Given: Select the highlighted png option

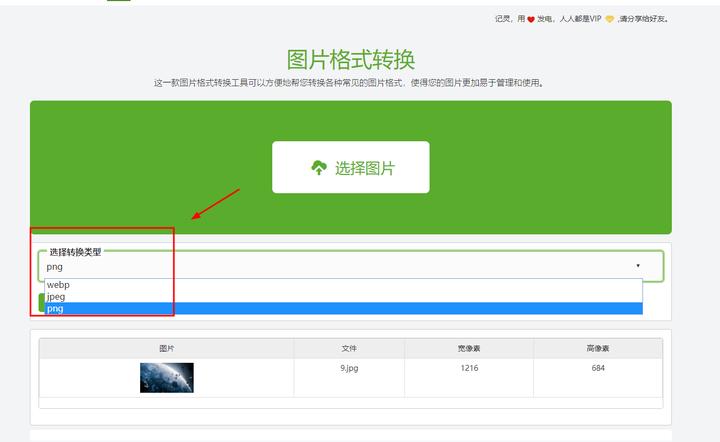Looking at the screenshot, I should 343,308.
